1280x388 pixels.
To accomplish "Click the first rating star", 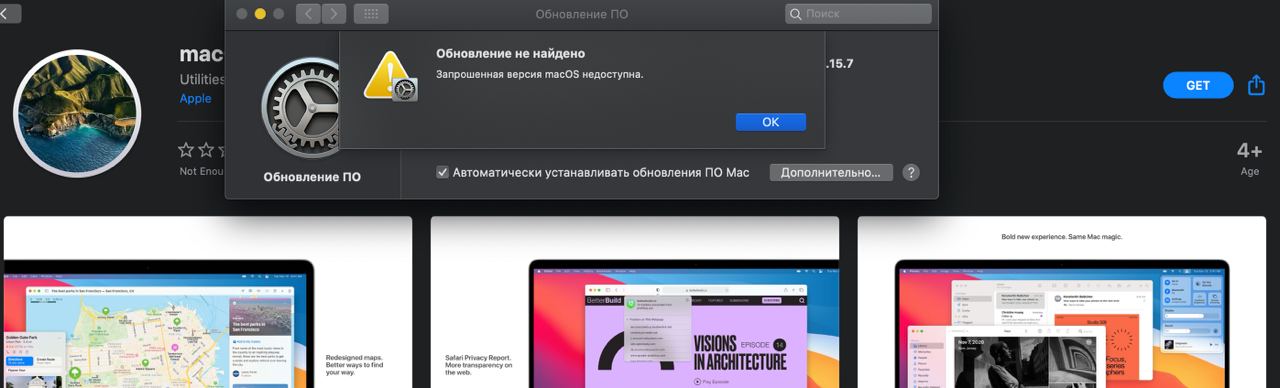I will (186, 150).
